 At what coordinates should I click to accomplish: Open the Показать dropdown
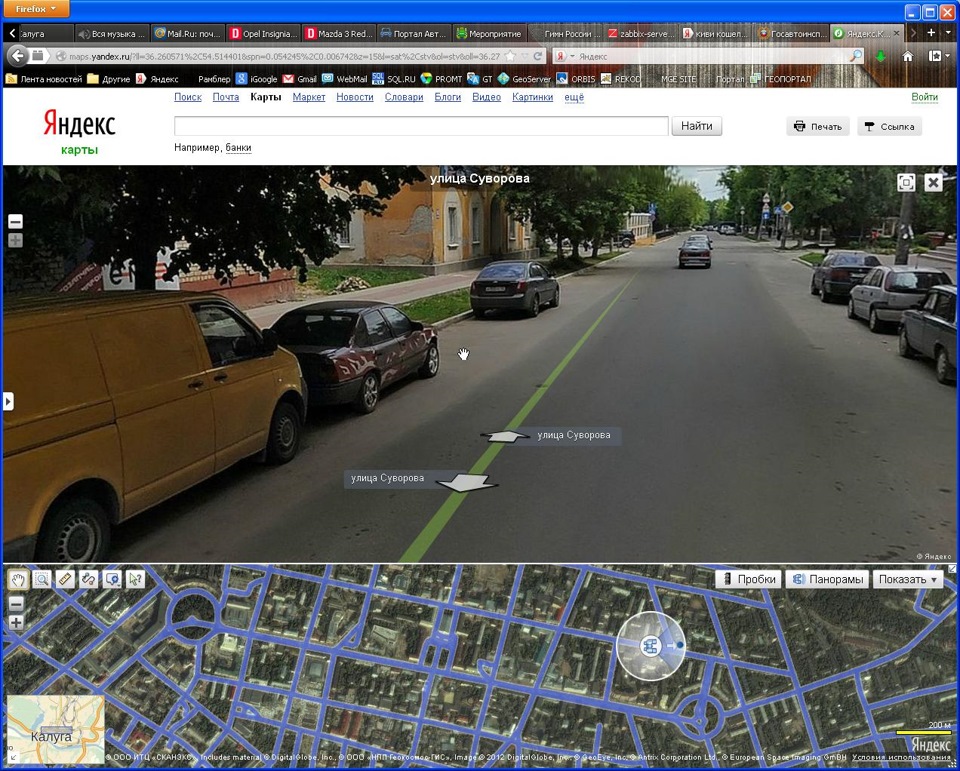point(907,579)
